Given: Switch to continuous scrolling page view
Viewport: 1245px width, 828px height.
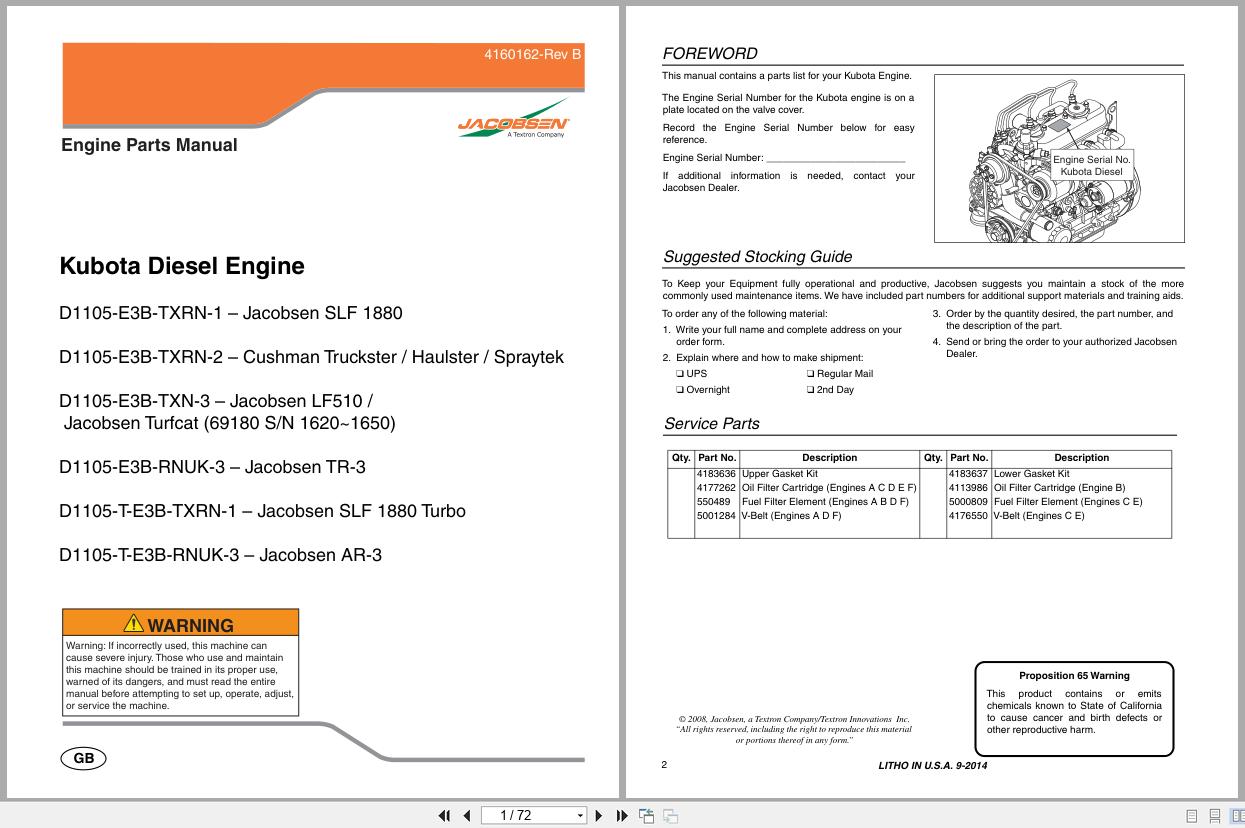Looking at the screenshot, I should coord(1215,816).
